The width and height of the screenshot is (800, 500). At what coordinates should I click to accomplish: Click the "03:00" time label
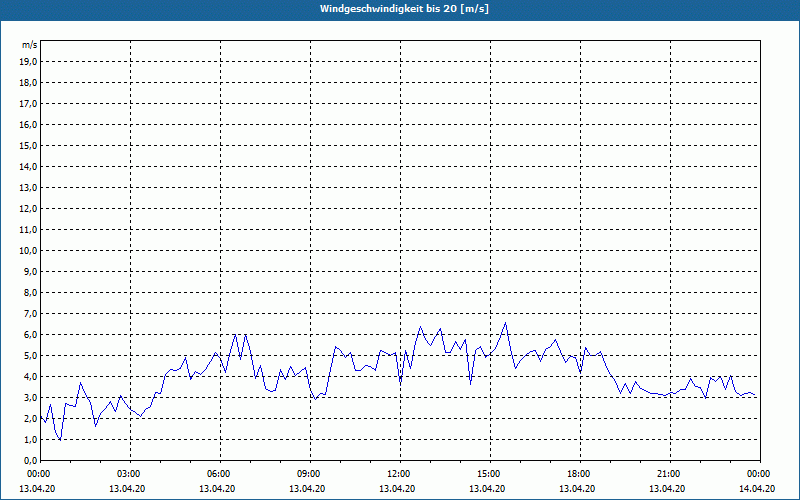click(131, 474)
